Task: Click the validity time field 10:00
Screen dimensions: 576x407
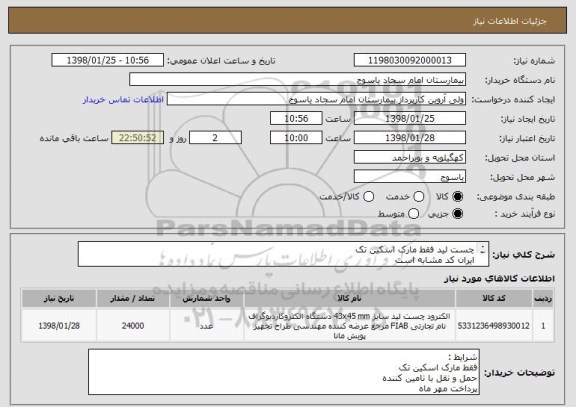Action: pyautogui.click(x=296, y=138)
